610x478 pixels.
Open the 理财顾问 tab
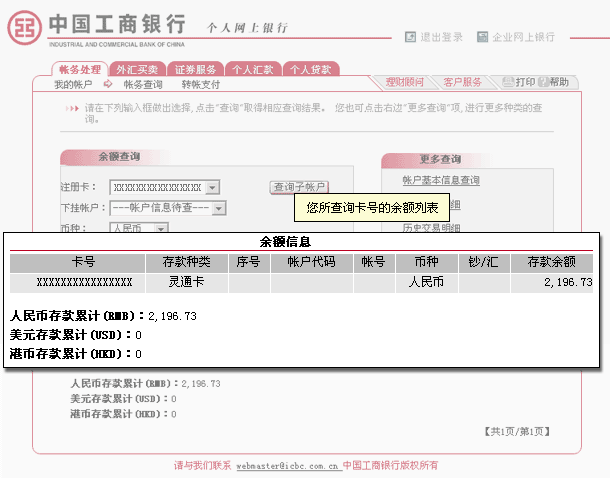(x=405, y=82)
